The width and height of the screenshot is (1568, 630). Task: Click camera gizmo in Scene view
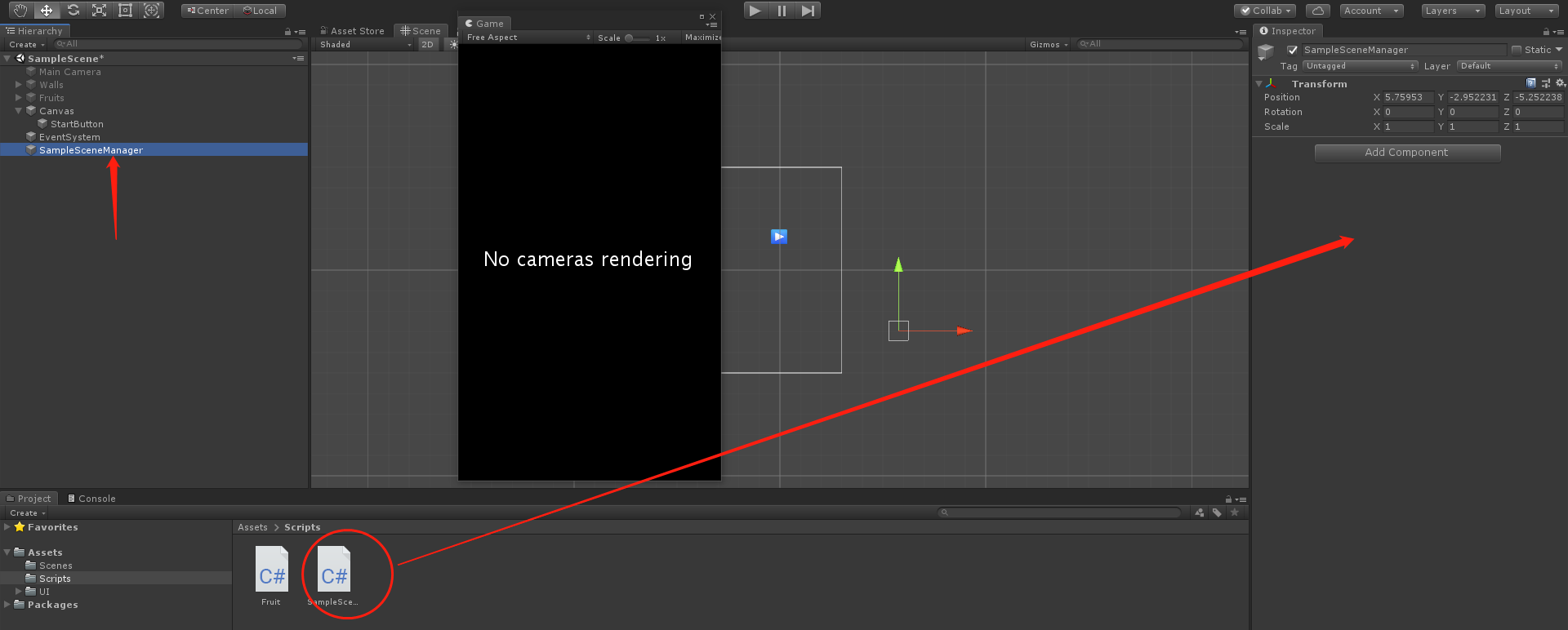tap(779, 237)
